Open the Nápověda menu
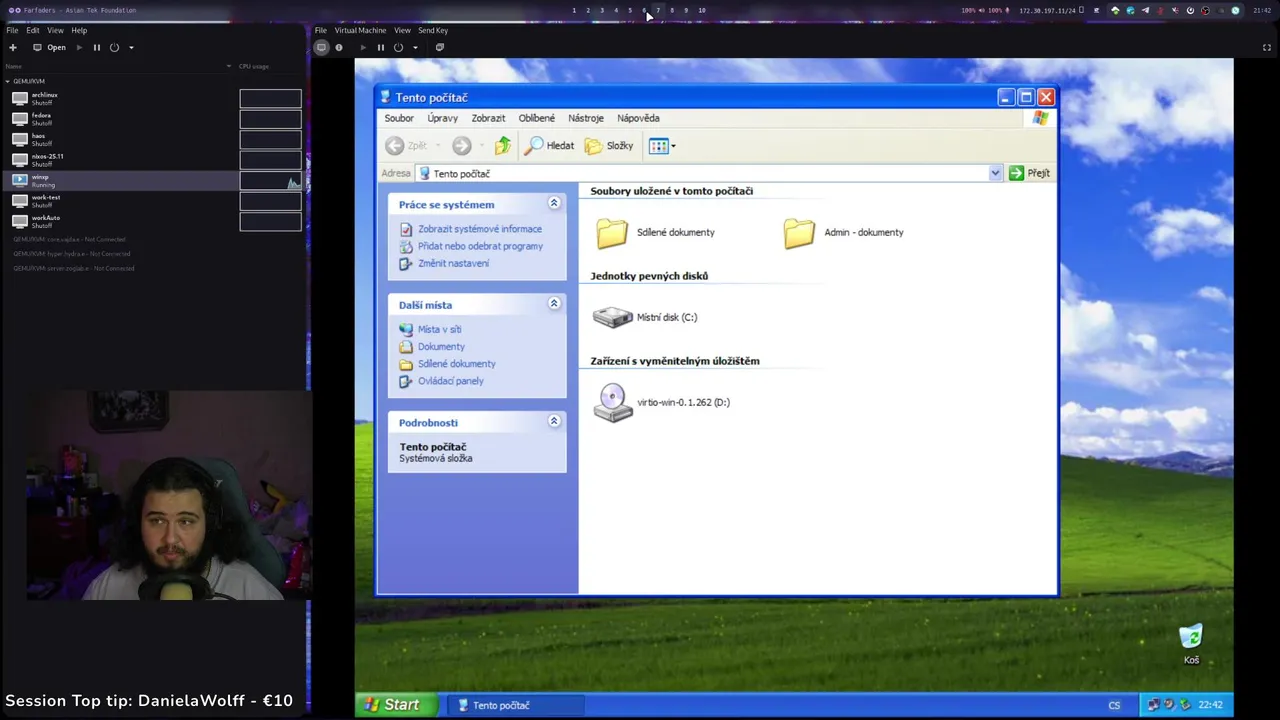 click(638, 118)
